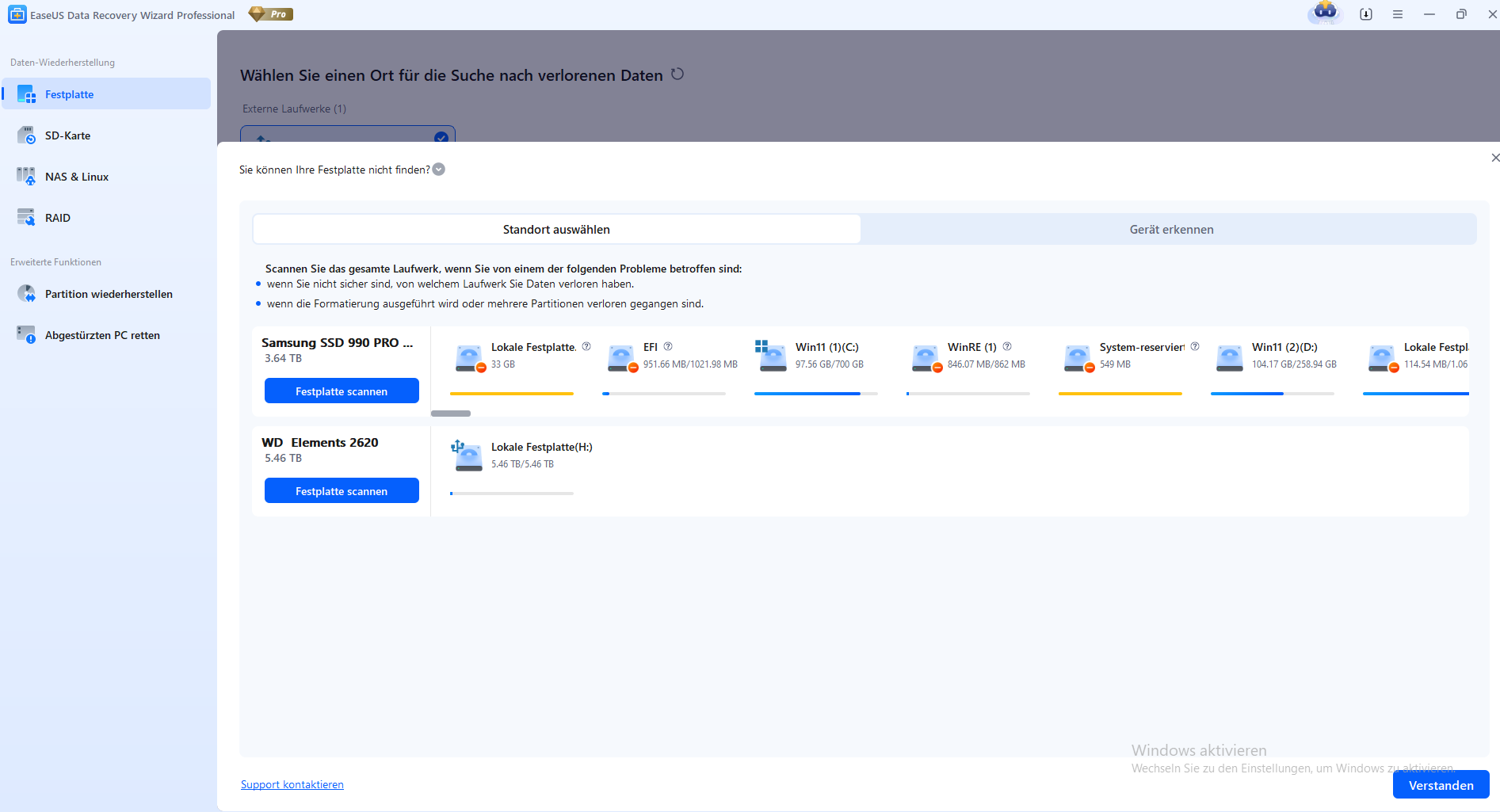Open Partition wiederherstellen function
1500x812 pixels.
coord(106,294)
